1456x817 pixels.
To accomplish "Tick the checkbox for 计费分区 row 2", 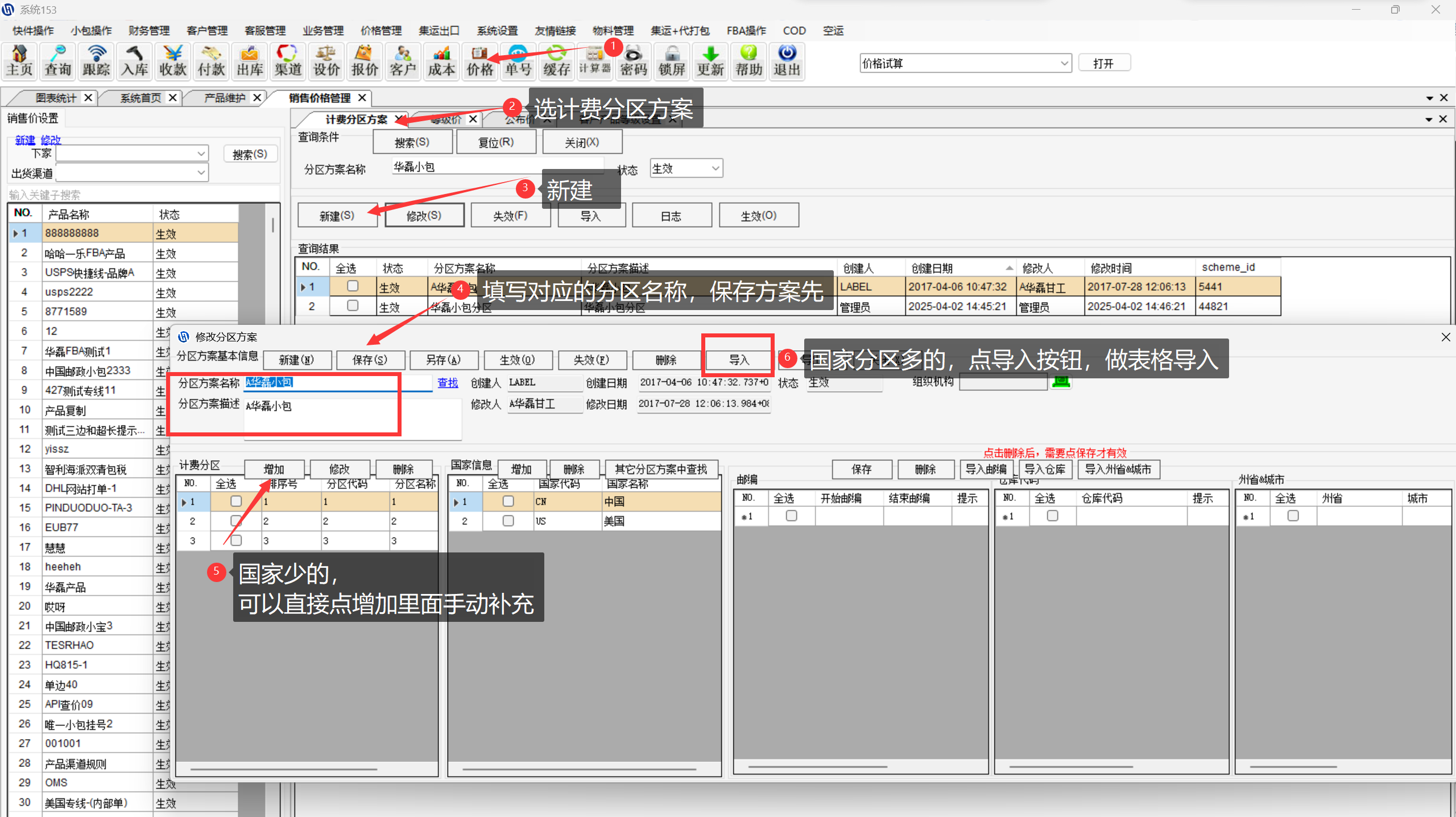I will pos(235,521).
